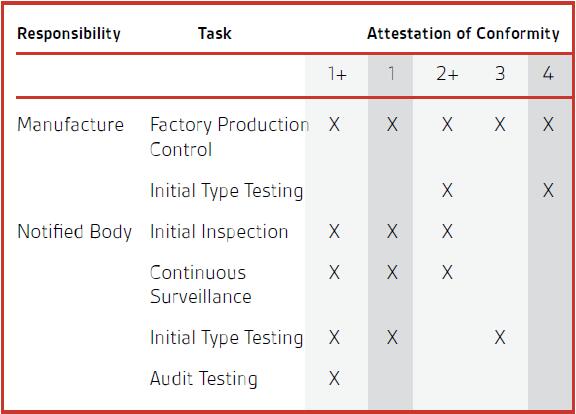Click the Audit Testing task

(x=204, y=379)
